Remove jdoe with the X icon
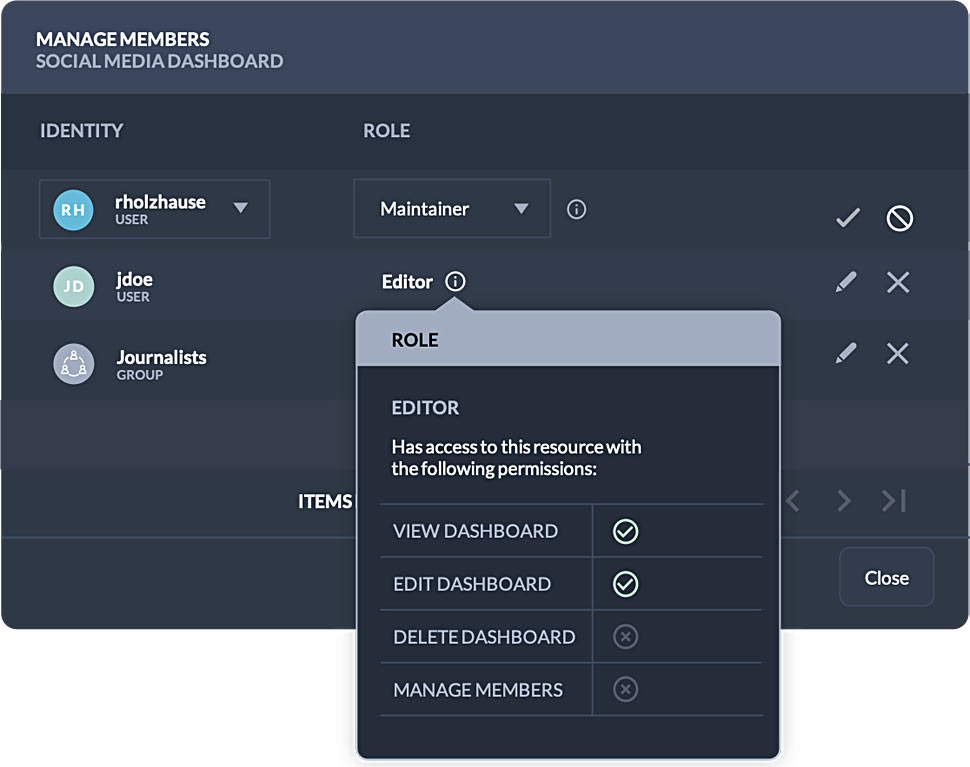Image resolution: width=970 pixels, height=767 pixels. (x=898, y=282)
